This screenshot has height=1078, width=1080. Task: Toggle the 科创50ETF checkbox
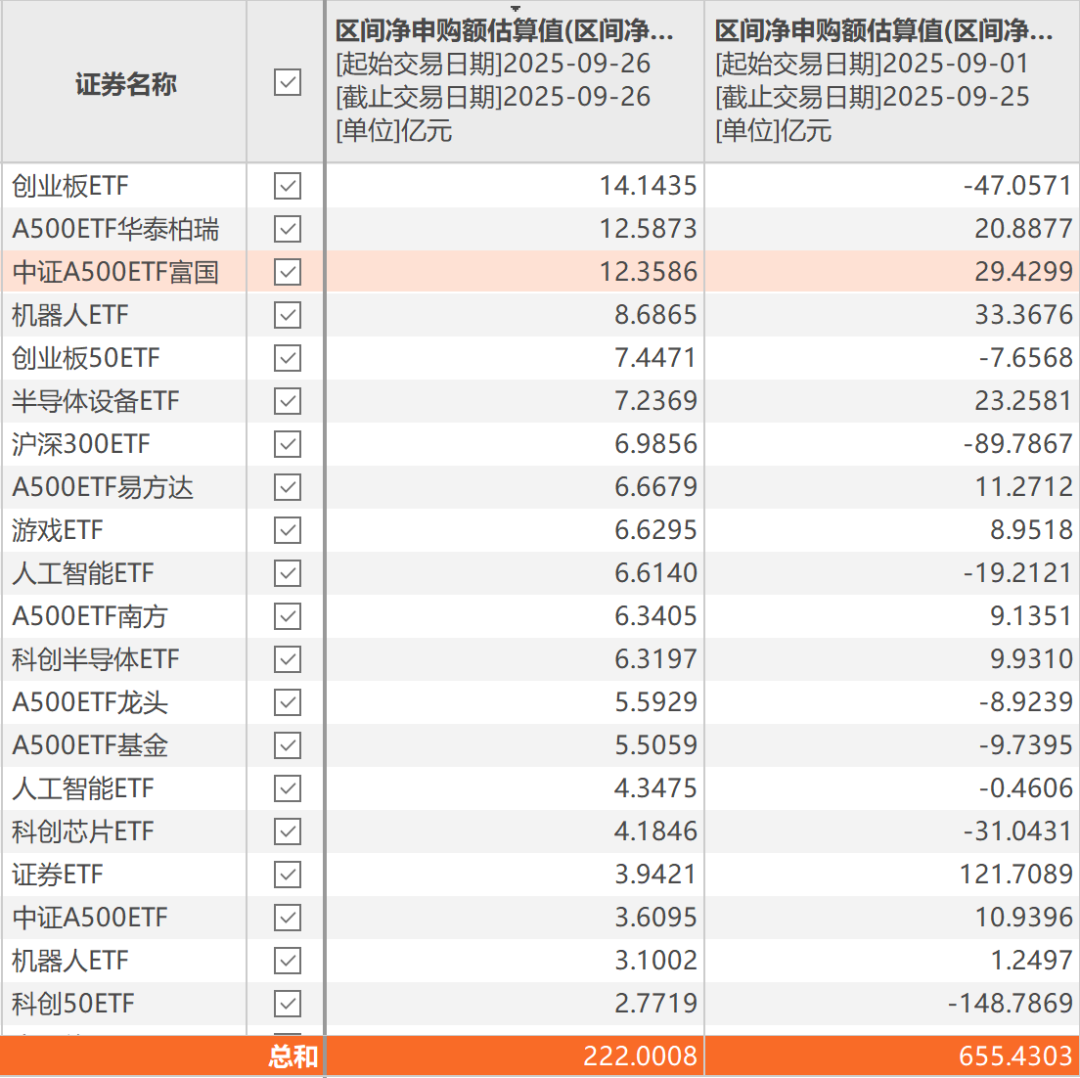pos(287,1003)
